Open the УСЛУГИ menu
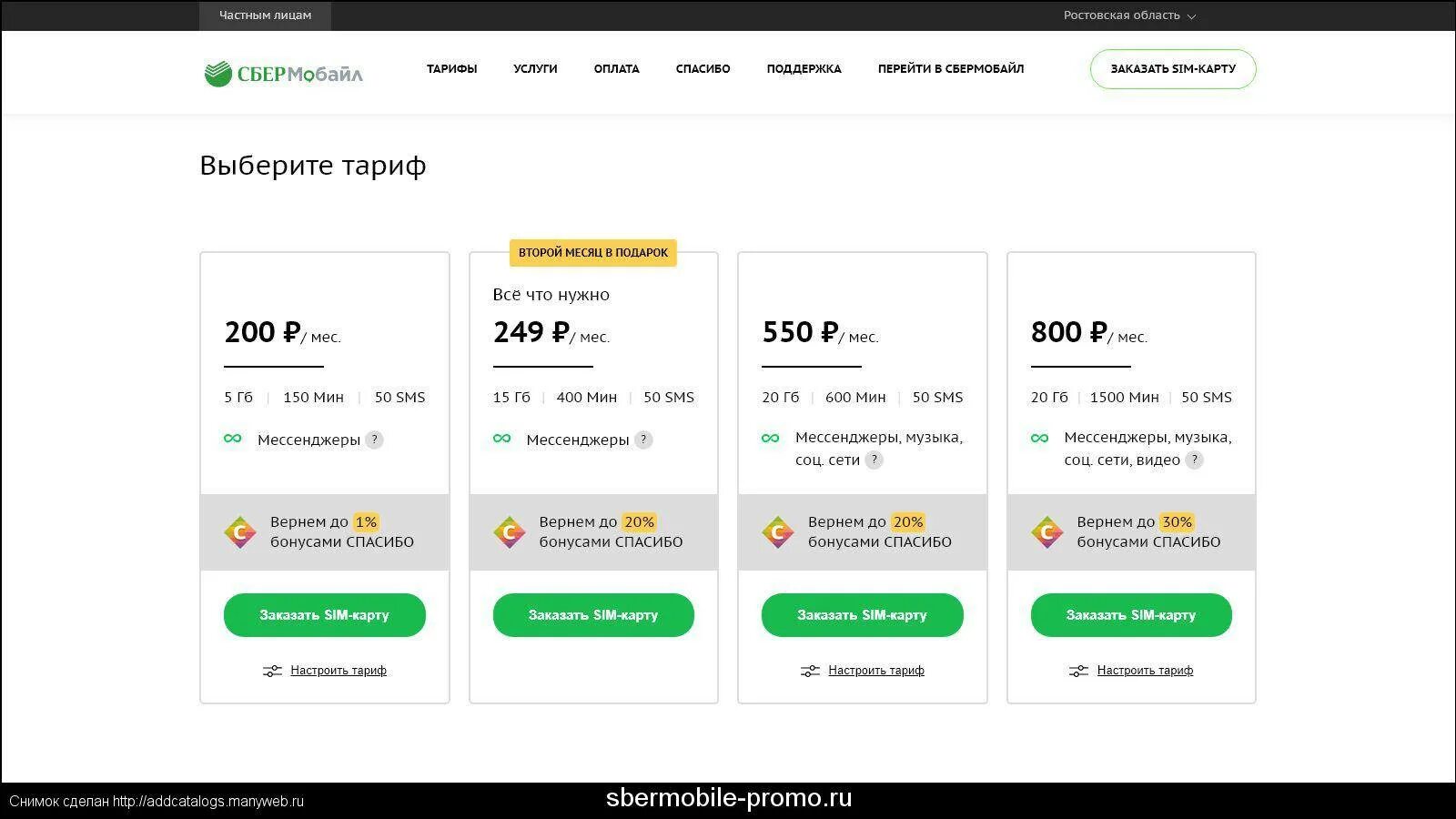 pos(535,69)
